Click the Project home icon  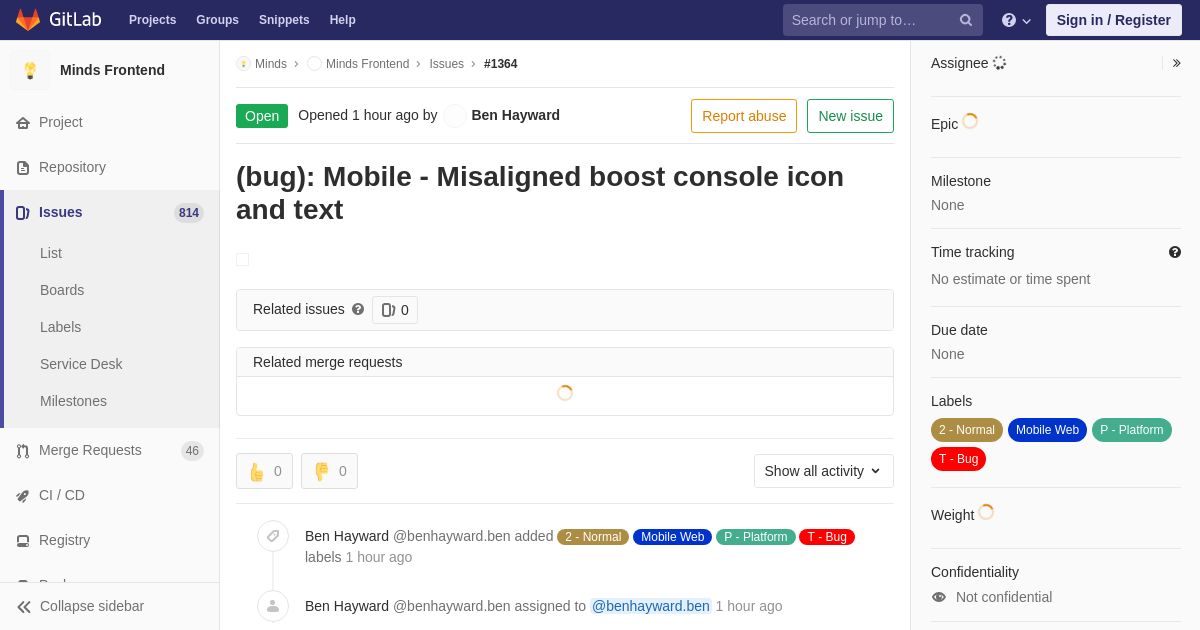click(23, 123)
